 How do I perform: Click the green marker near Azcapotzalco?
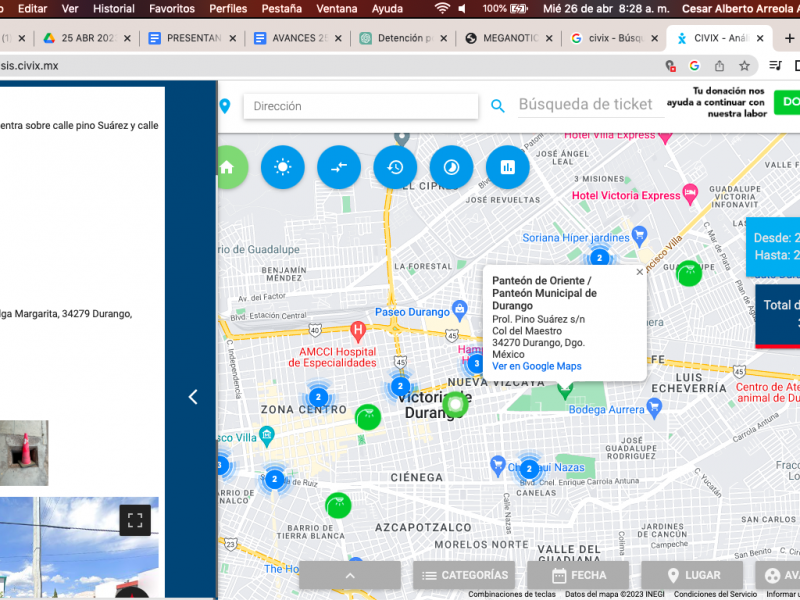[338, 506]
